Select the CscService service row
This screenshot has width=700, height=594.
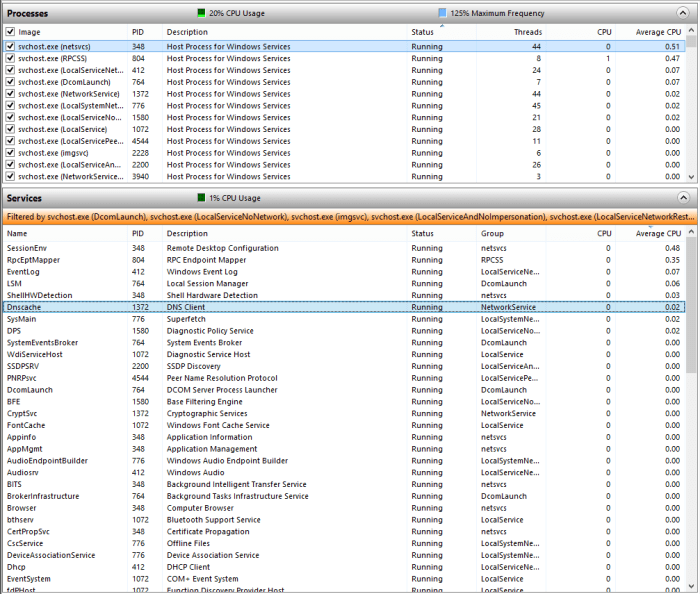coord(344,544)
